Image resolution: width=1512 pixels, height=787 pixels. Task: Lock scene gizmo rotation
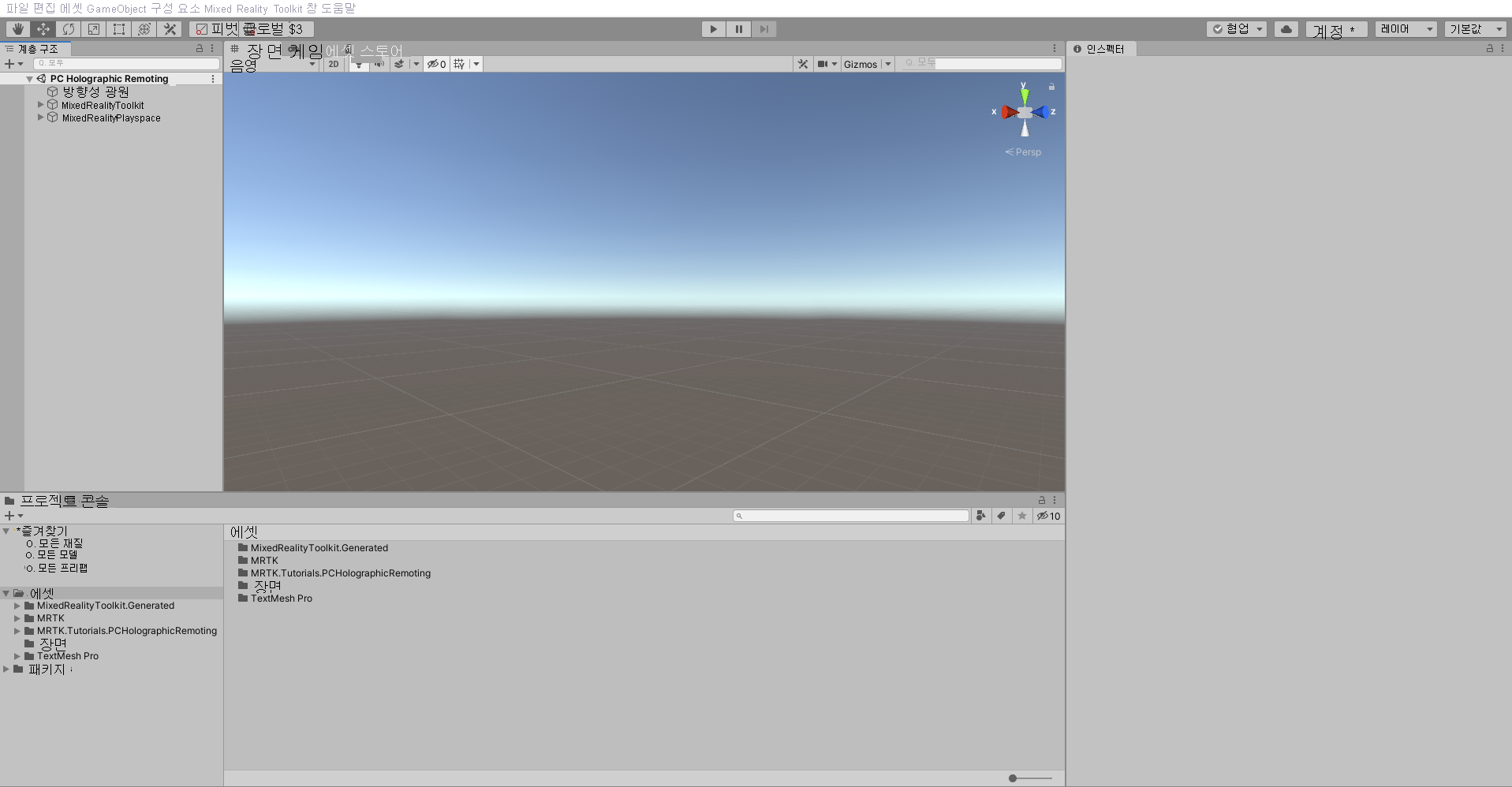[x=1051, y=87]
